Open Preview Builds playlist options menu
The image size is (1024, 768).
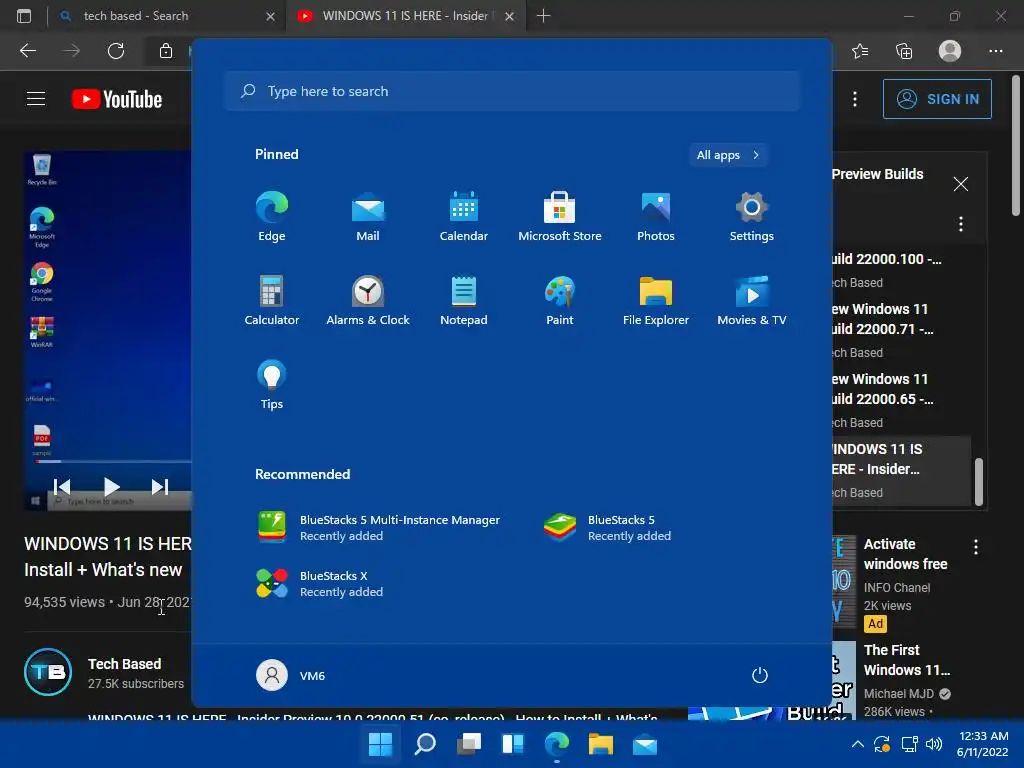(961, 224)
